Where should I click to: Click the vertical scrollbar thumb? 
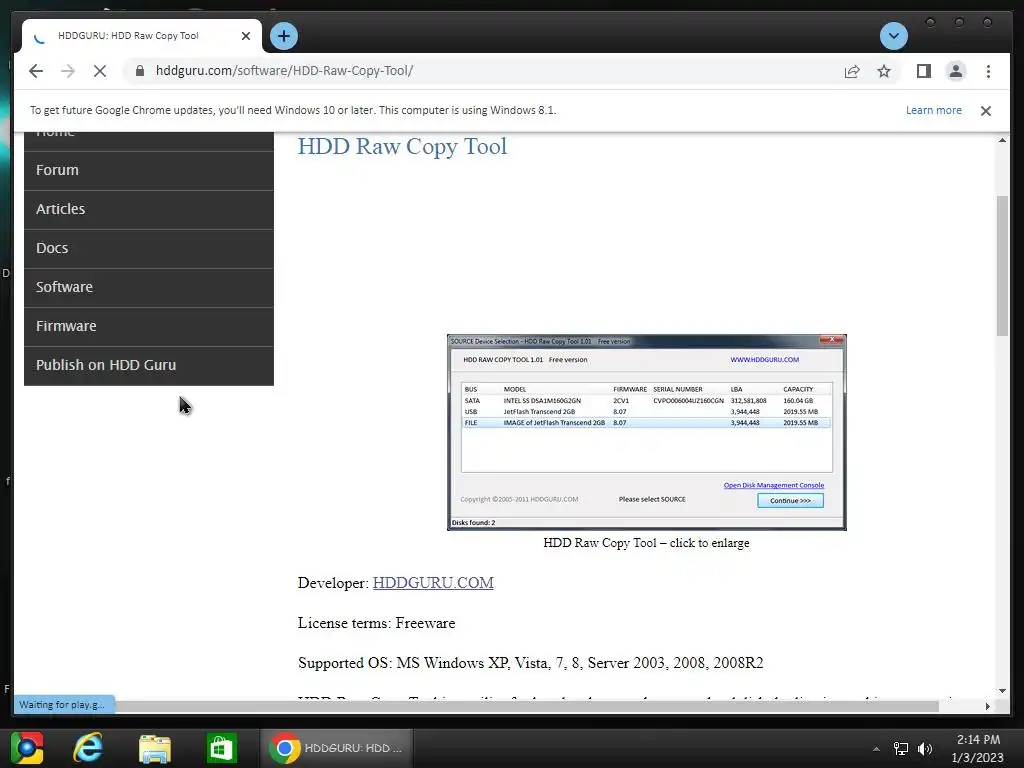click(1002, 266)
